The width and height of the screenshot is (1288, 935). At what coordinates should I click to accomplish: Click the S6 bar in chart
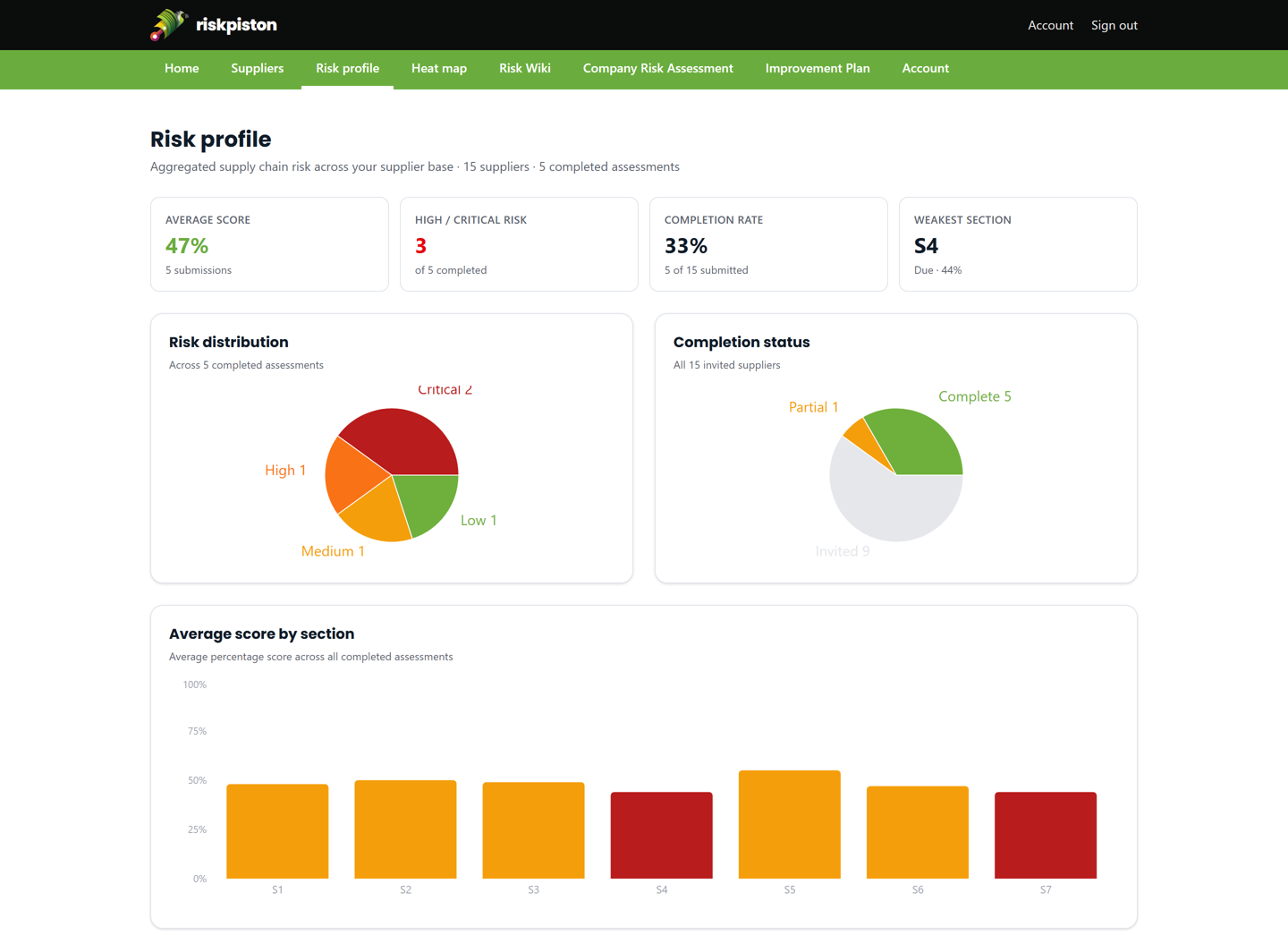[917, 832]
